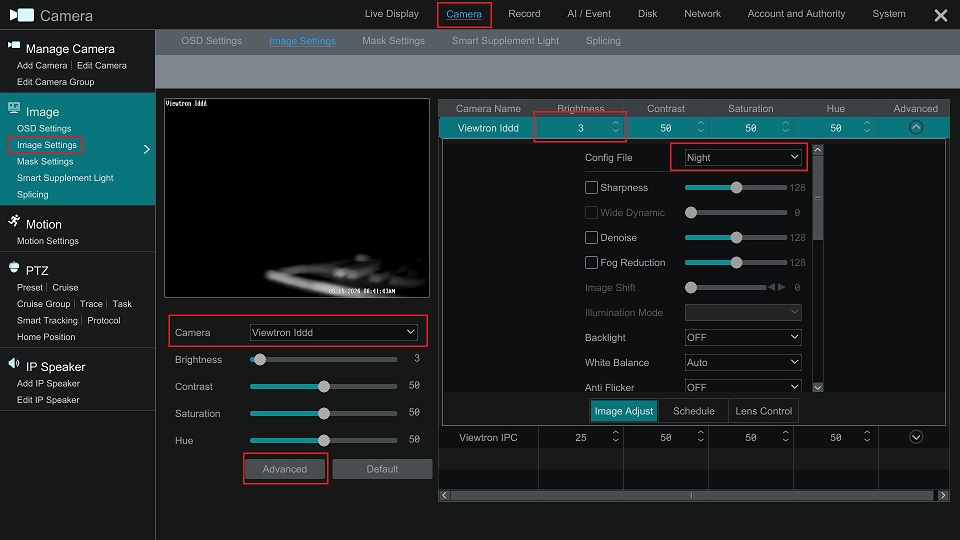Image resolution: width=960 pixels, height=540 pixels.
Task: Click the Home Position link
Action: coord(46,337)
